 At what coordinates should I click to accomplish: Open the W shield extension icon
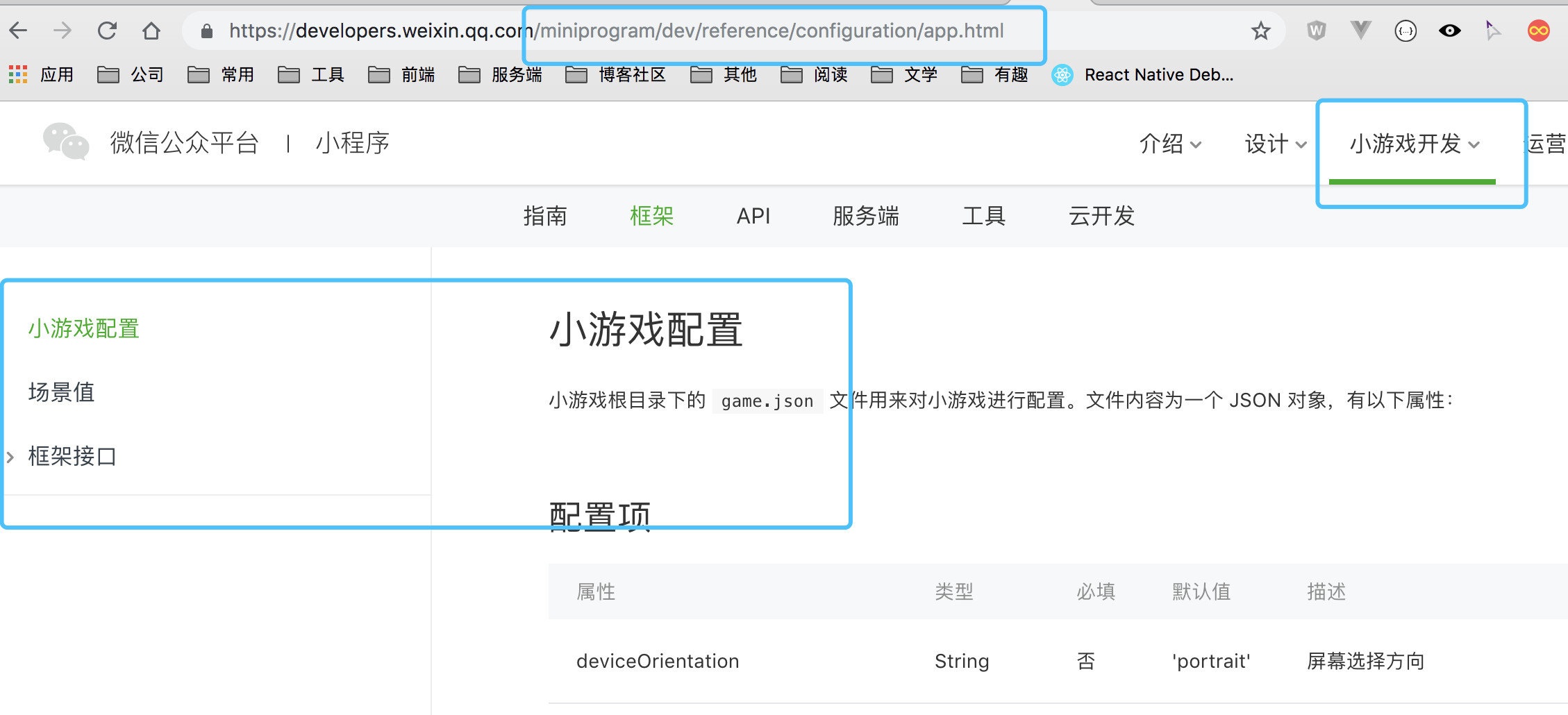(x=1317, y=31)
